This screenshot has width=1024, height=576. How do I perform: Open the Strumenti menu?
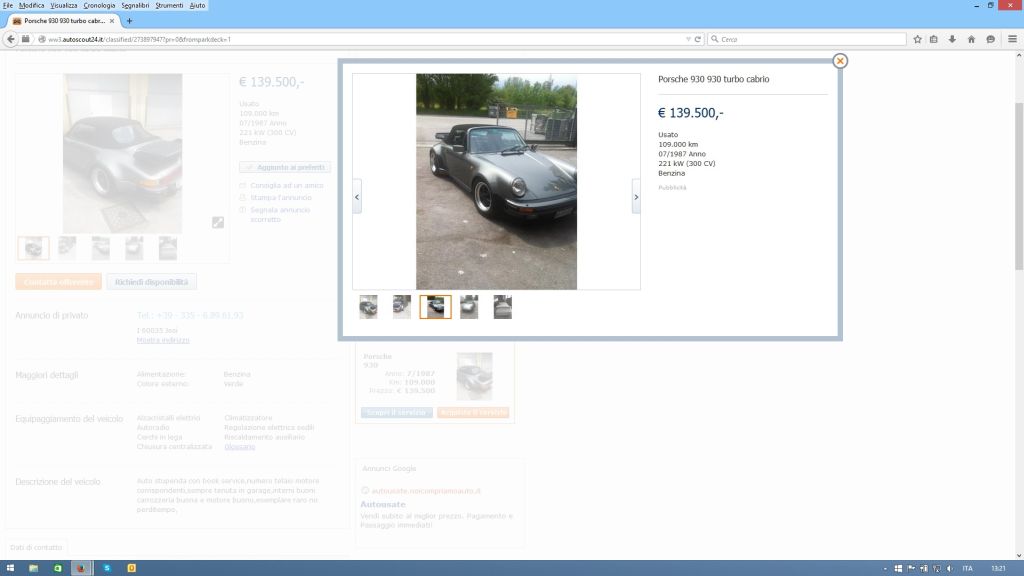(x=169, y=5)
